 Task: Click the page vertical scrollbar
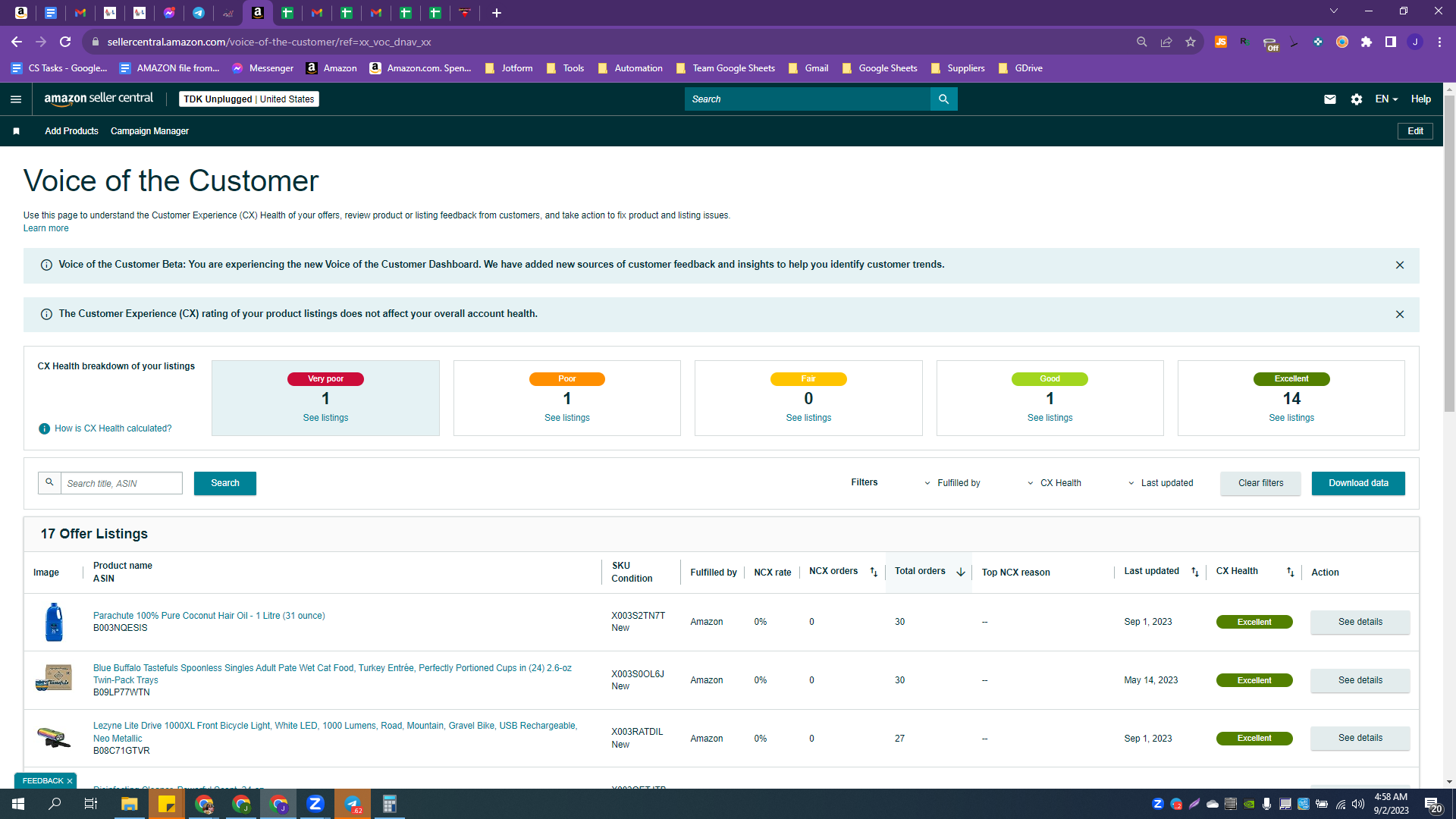tap(1449, 254)
